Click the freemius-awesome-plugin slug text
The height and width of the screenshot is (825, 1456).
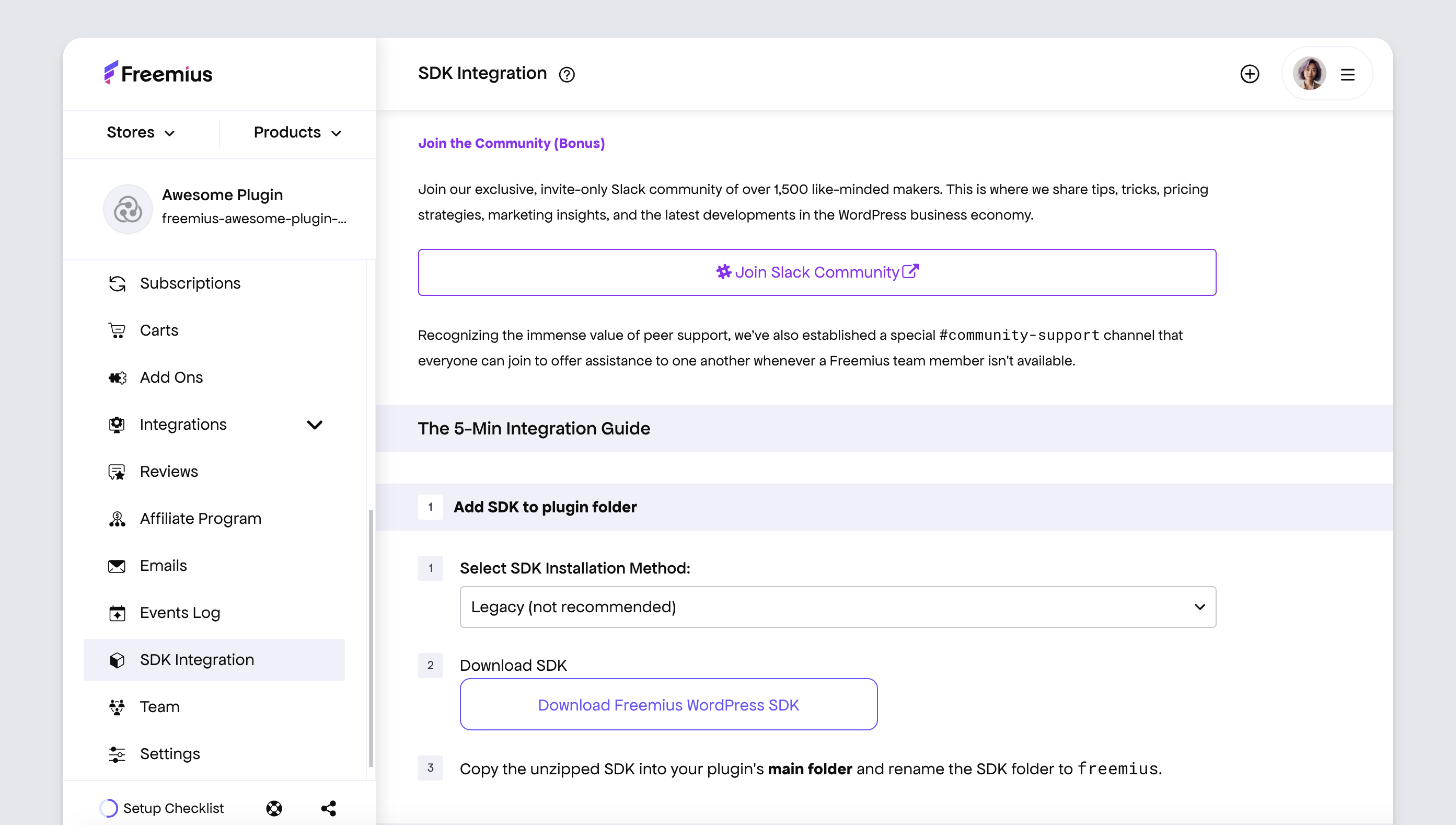coord(253,219)
